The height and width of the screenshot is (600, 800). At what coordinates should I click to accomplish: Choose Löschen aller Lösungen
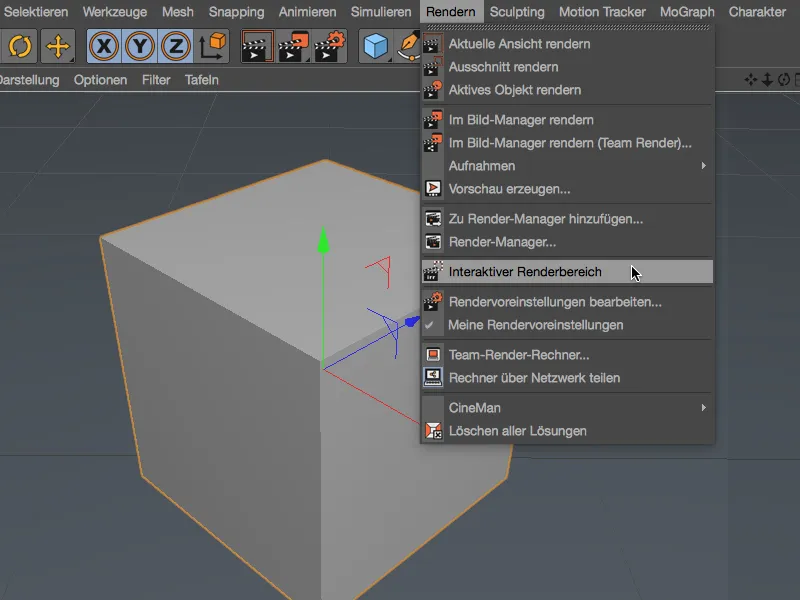[567, 431]
